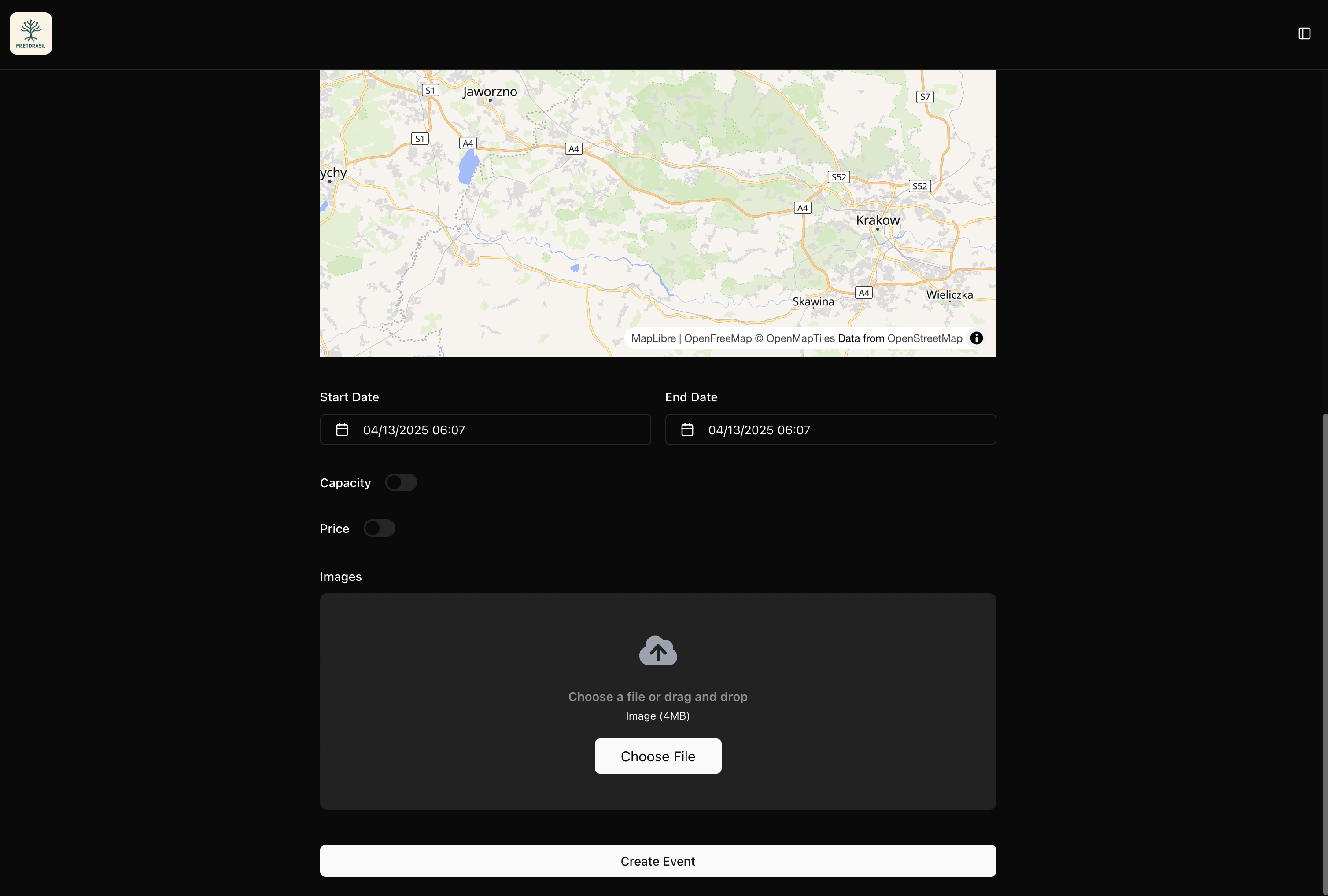Submit with Create Event button
This screenshot has height=896, width=1328.
[658, 861]
